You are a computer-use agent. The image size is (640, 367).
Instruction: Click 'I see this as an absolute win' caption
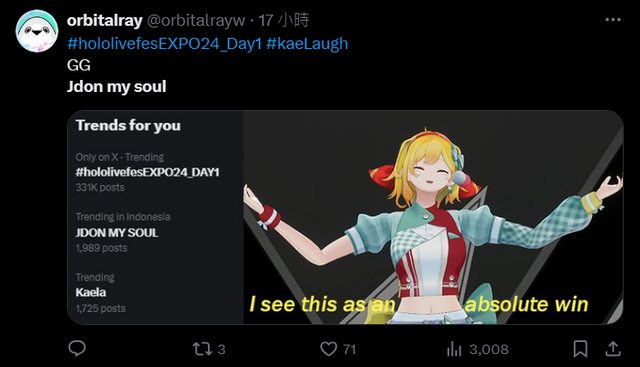click(x=419, y=305)
